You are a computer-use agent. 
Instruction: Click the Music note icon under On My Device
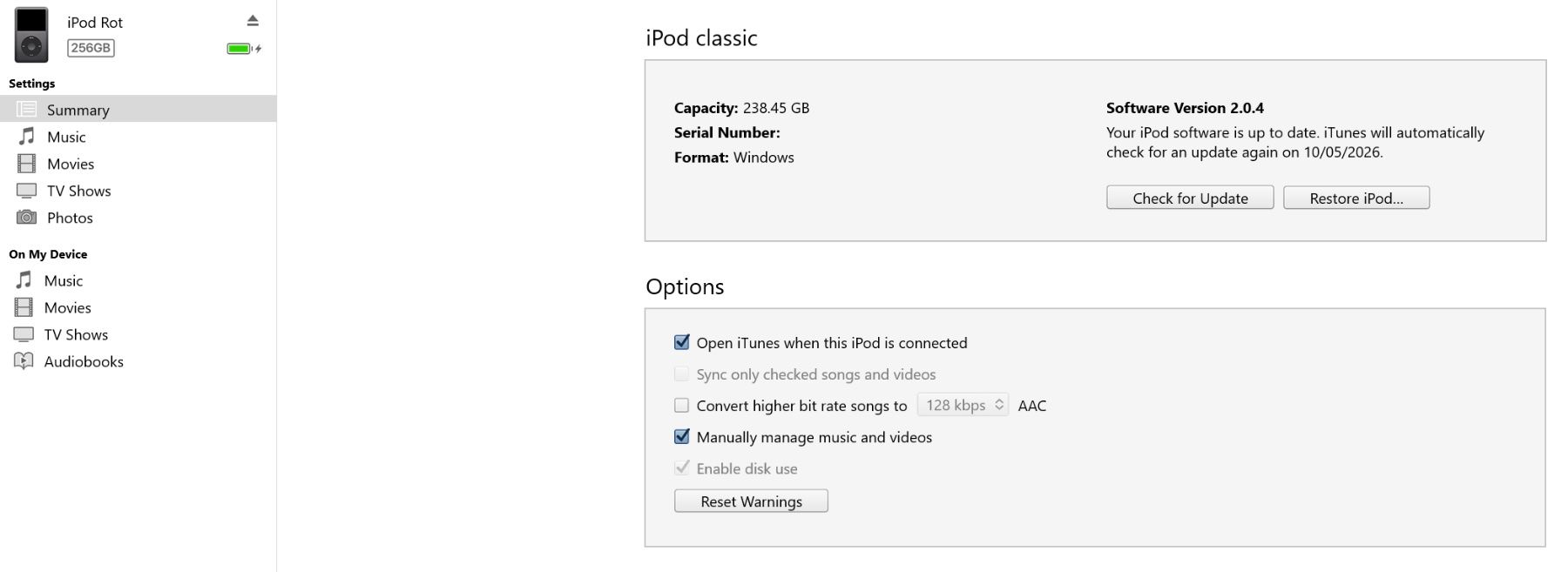coord(24,279)
